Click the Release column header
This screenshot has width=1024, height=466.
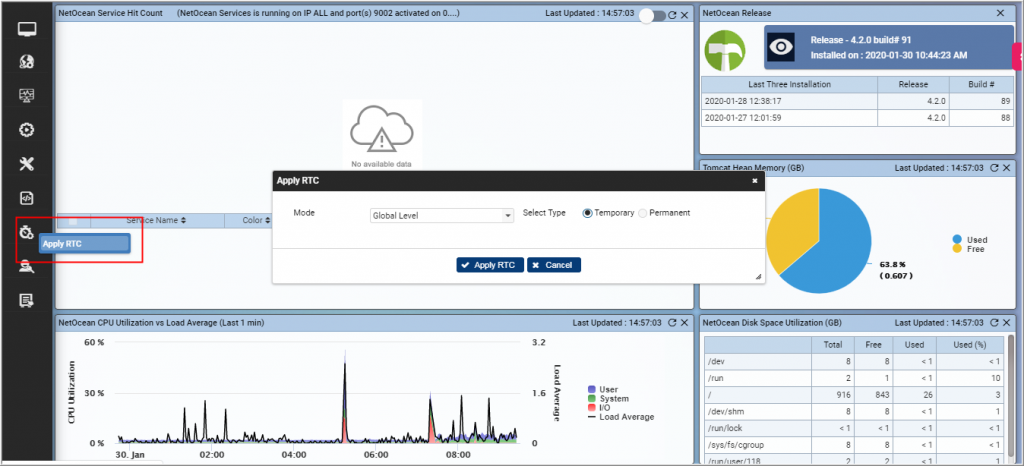(914, 84)
